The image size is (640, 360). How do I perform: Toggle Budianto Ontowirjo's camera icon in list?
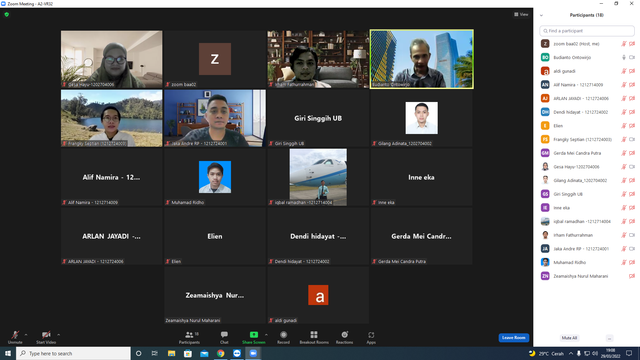[632, 58]
